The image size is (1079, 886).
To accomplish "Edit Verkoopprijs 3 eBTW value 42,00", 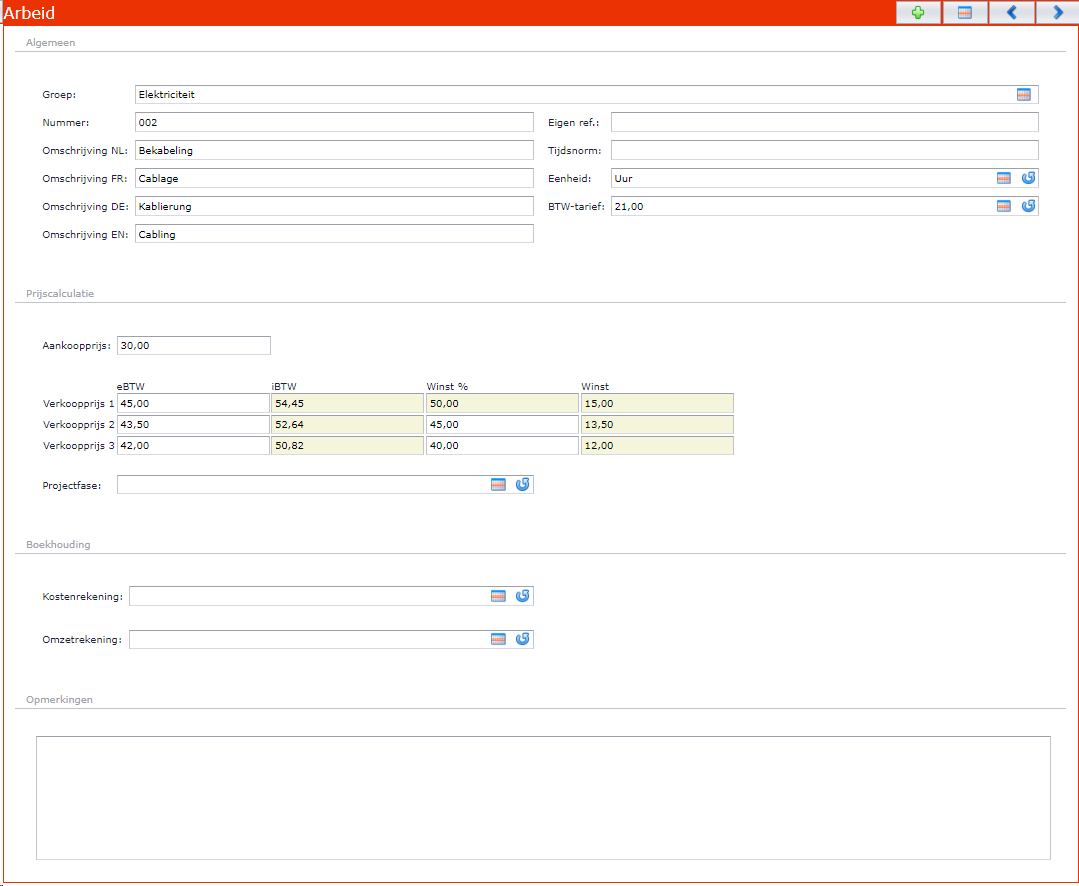I will pyautogui.click(x=193, y=446).
